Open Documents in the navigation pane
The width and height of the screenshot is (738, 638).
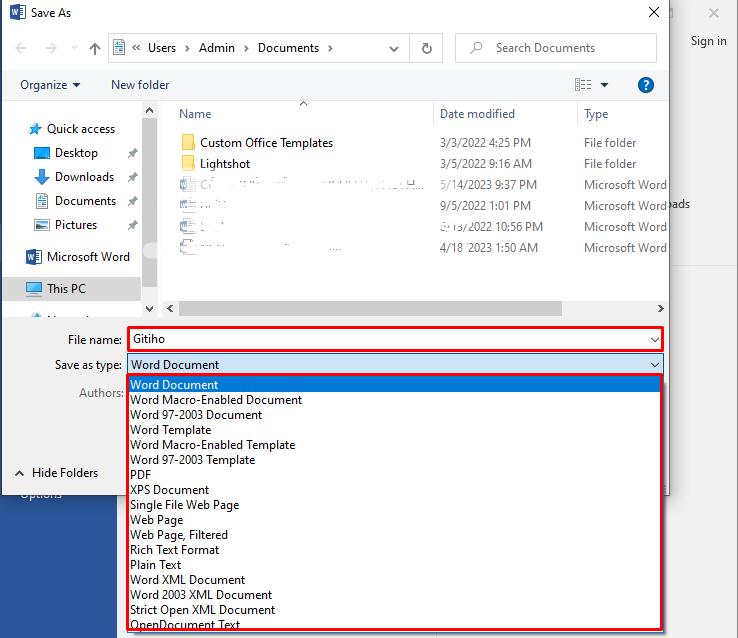pos(85,201)
